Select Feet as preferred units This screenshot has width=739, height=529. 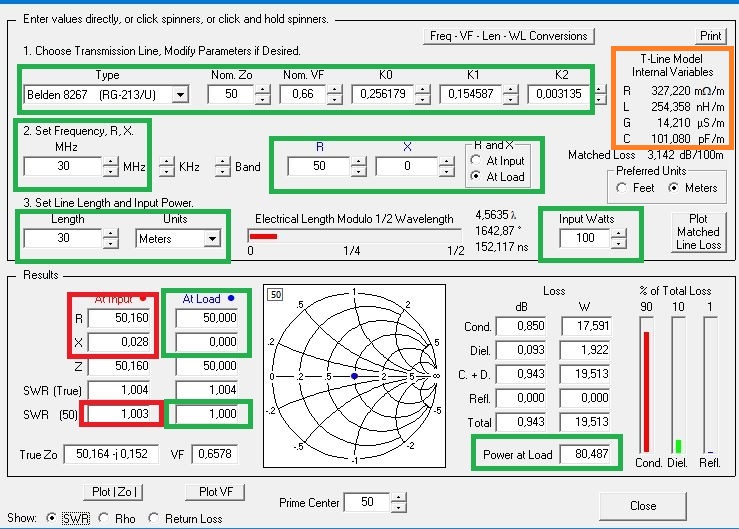(622, 188)
